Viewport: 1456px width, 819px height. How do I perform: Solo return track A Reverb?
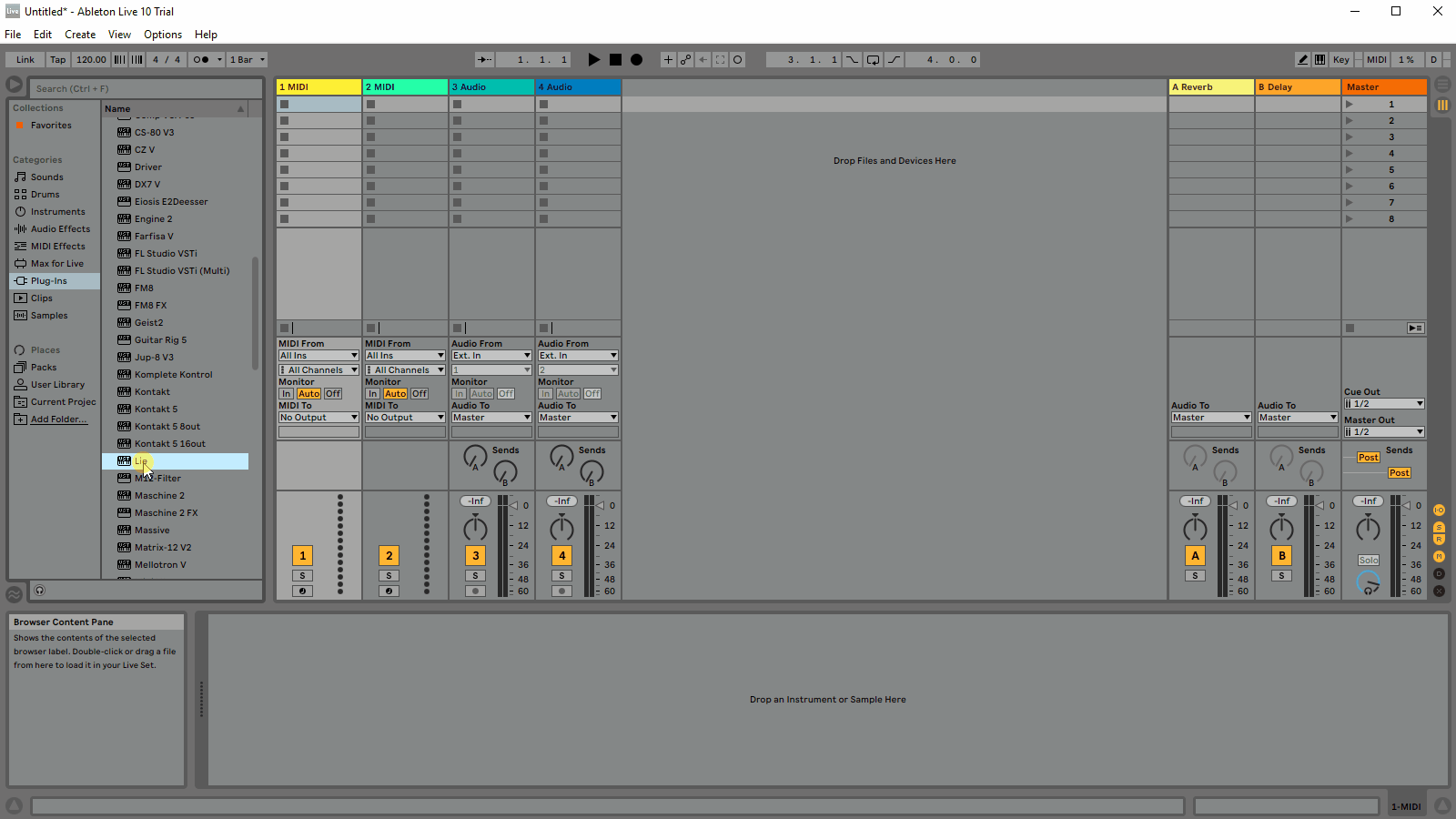tap(1196, 576)
